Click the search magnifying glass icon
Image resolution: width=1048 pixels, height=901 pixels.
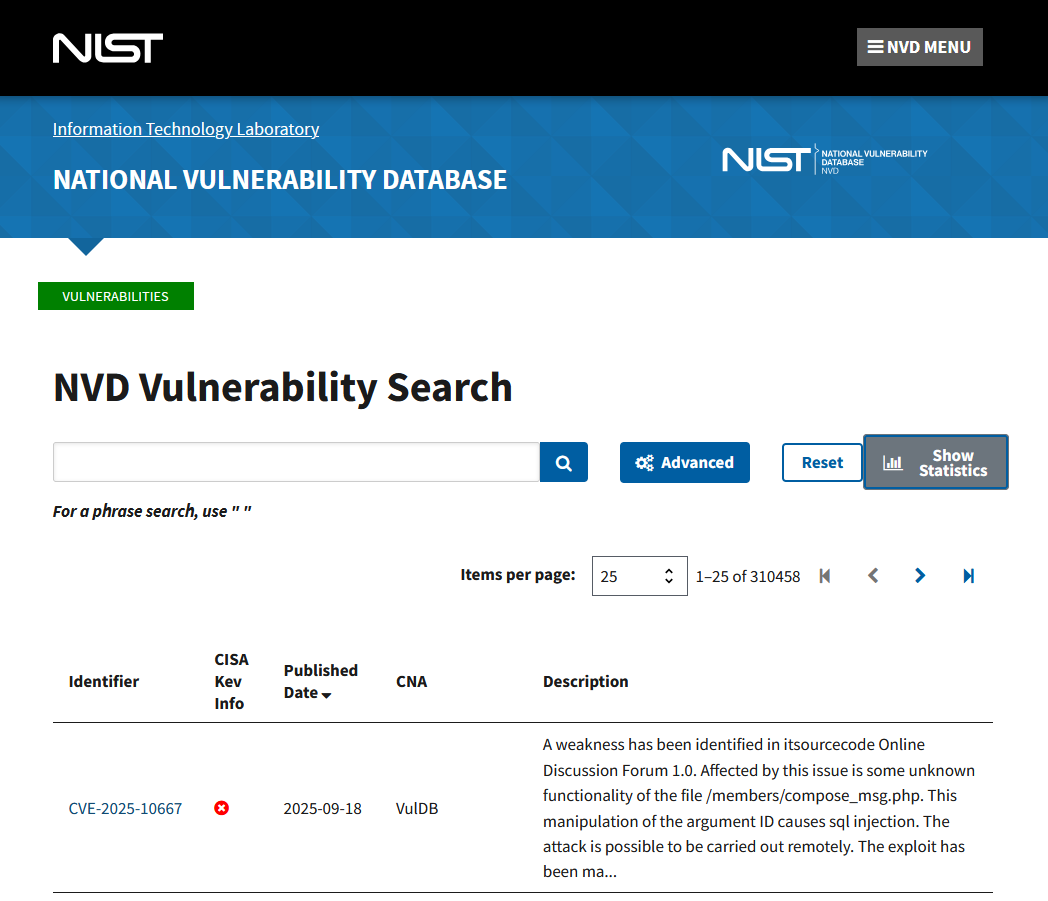(563, 461)
